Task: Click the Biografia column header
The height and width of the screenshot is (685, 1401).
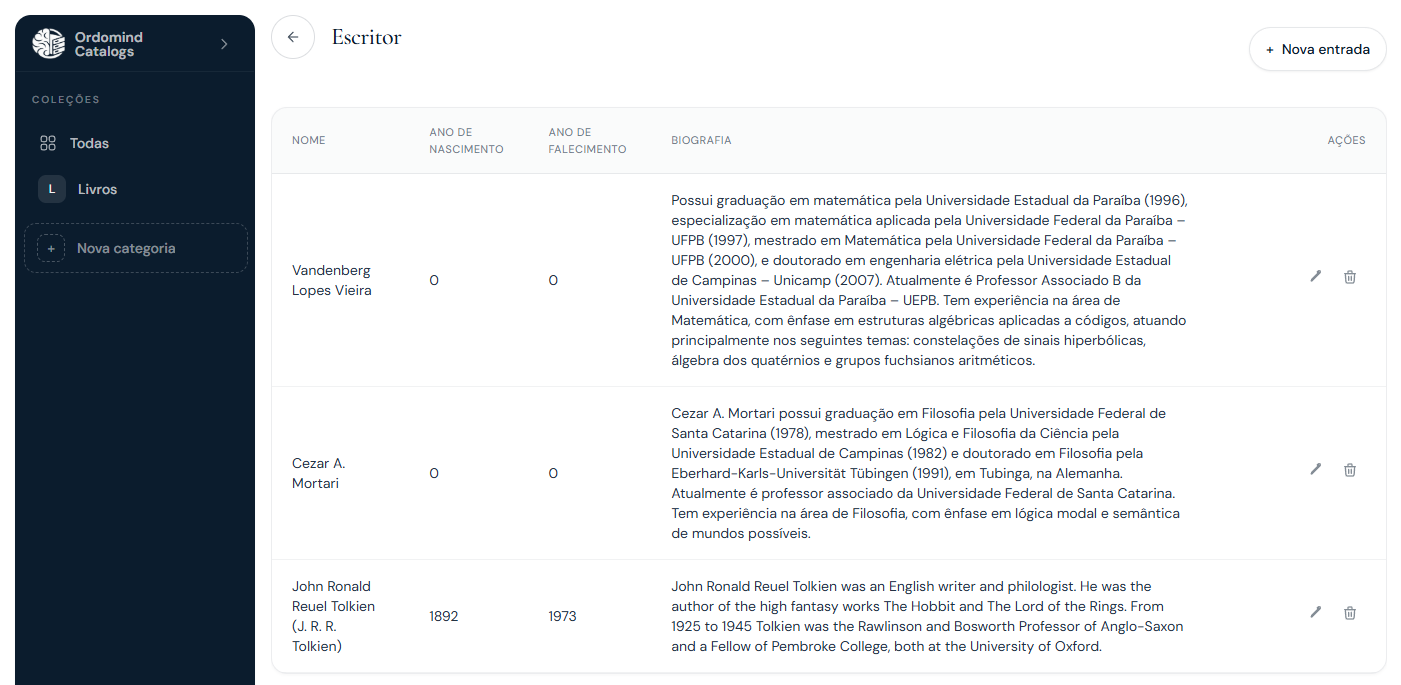Action: (x=701, y=141)
